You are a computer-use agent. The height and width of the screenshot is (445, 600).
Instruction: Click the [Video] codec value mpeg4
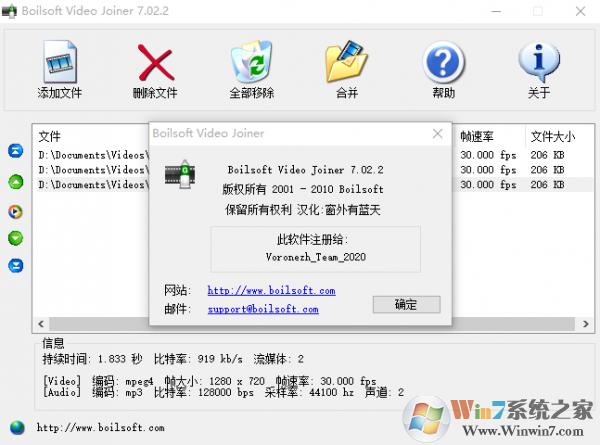coord(139,381)
